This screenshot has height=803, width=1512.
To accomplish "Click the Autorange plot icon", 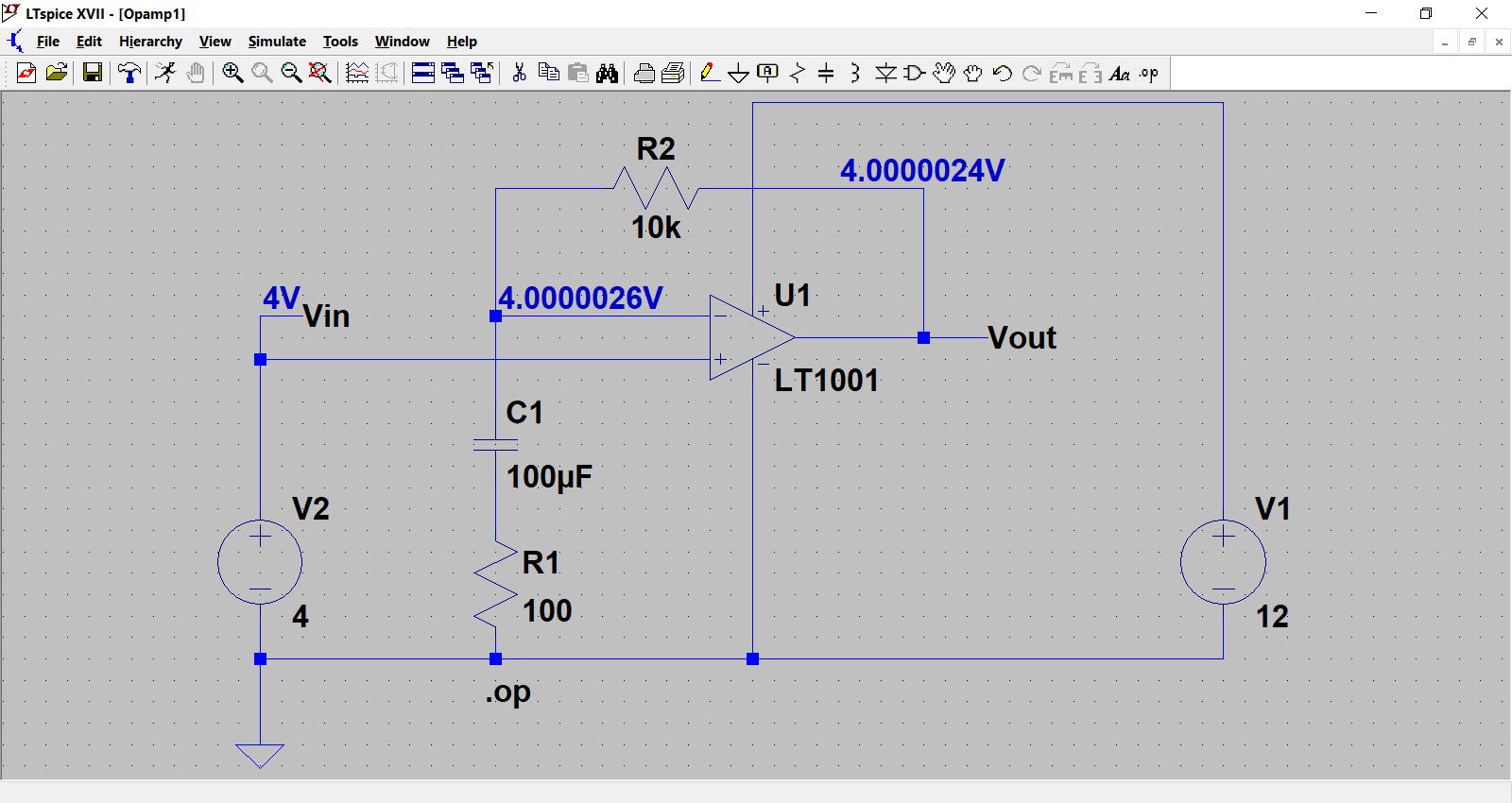I will coord(357,73).
